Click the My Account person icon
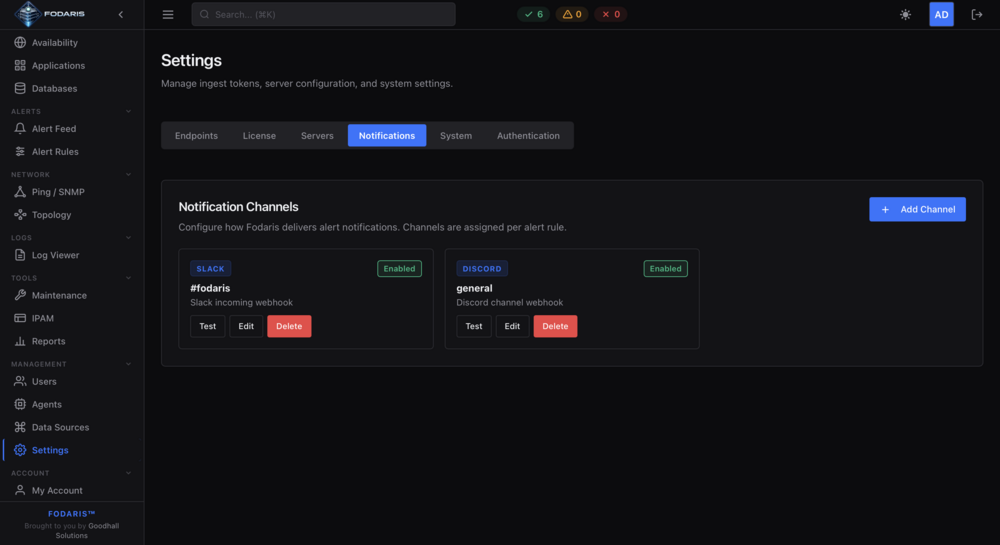The image size is (1000, 545). pyautogui.click(x=20, y=490)
